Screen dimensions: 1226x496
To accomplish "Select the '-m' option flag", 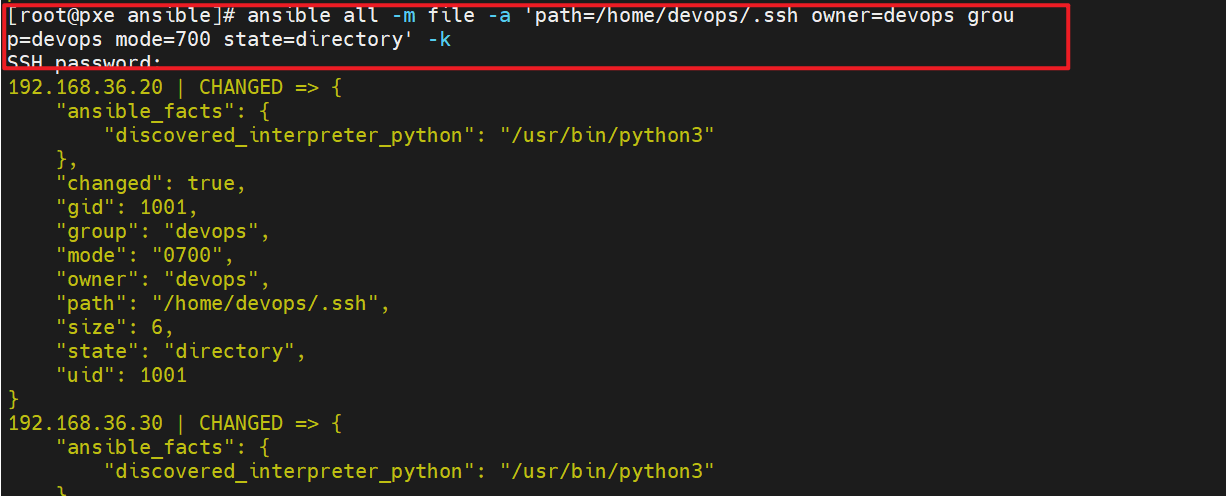I will pyautogui.click(x=402, y=18).
